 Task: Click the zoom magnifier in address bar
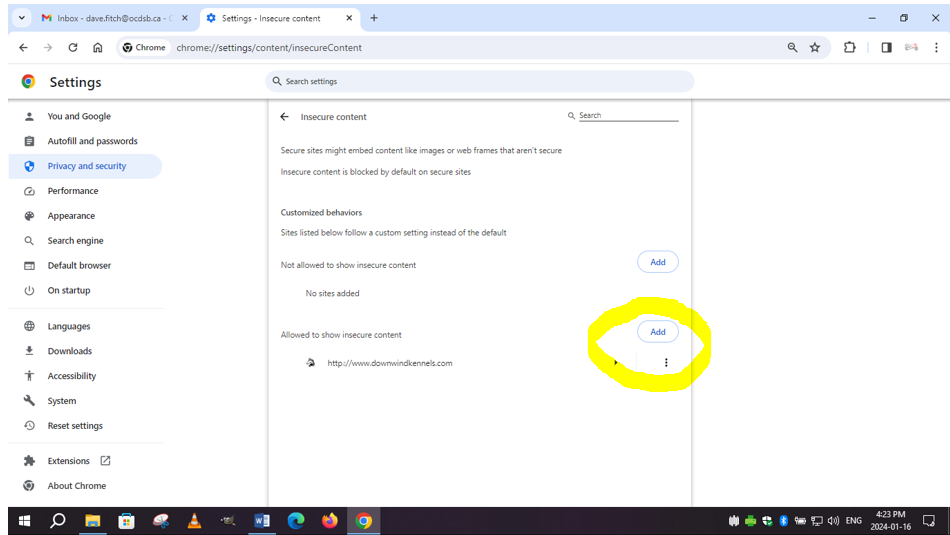pyautogui.click(x=792, y=47)
